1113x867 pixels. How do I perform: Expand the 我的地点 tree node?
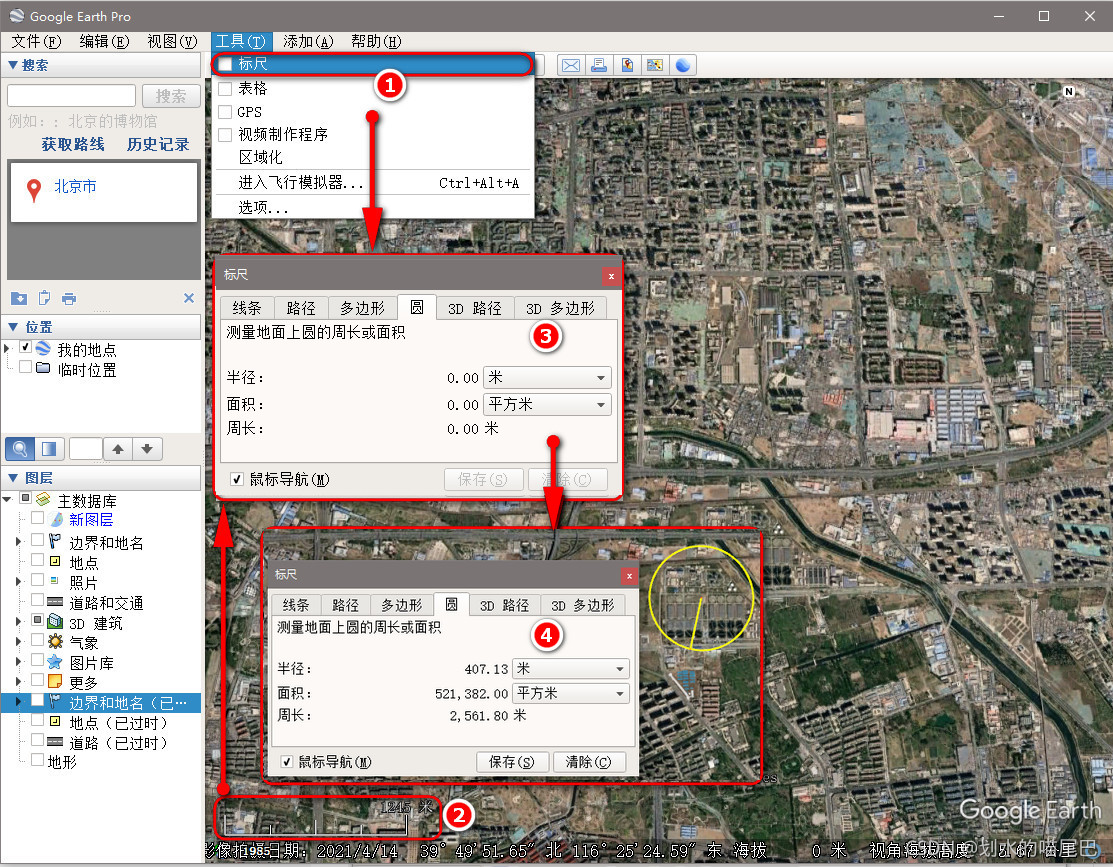coord(7,349)
